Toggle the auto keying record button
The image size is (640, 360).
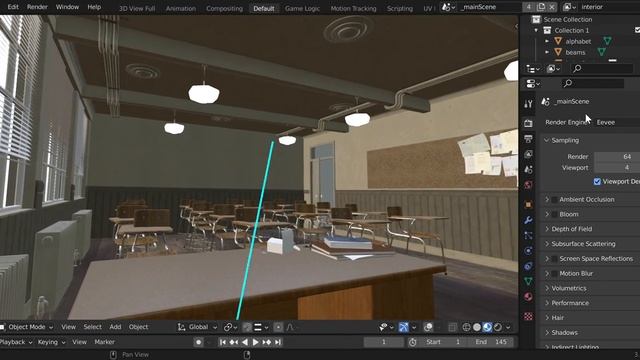(x=198, y=342)
